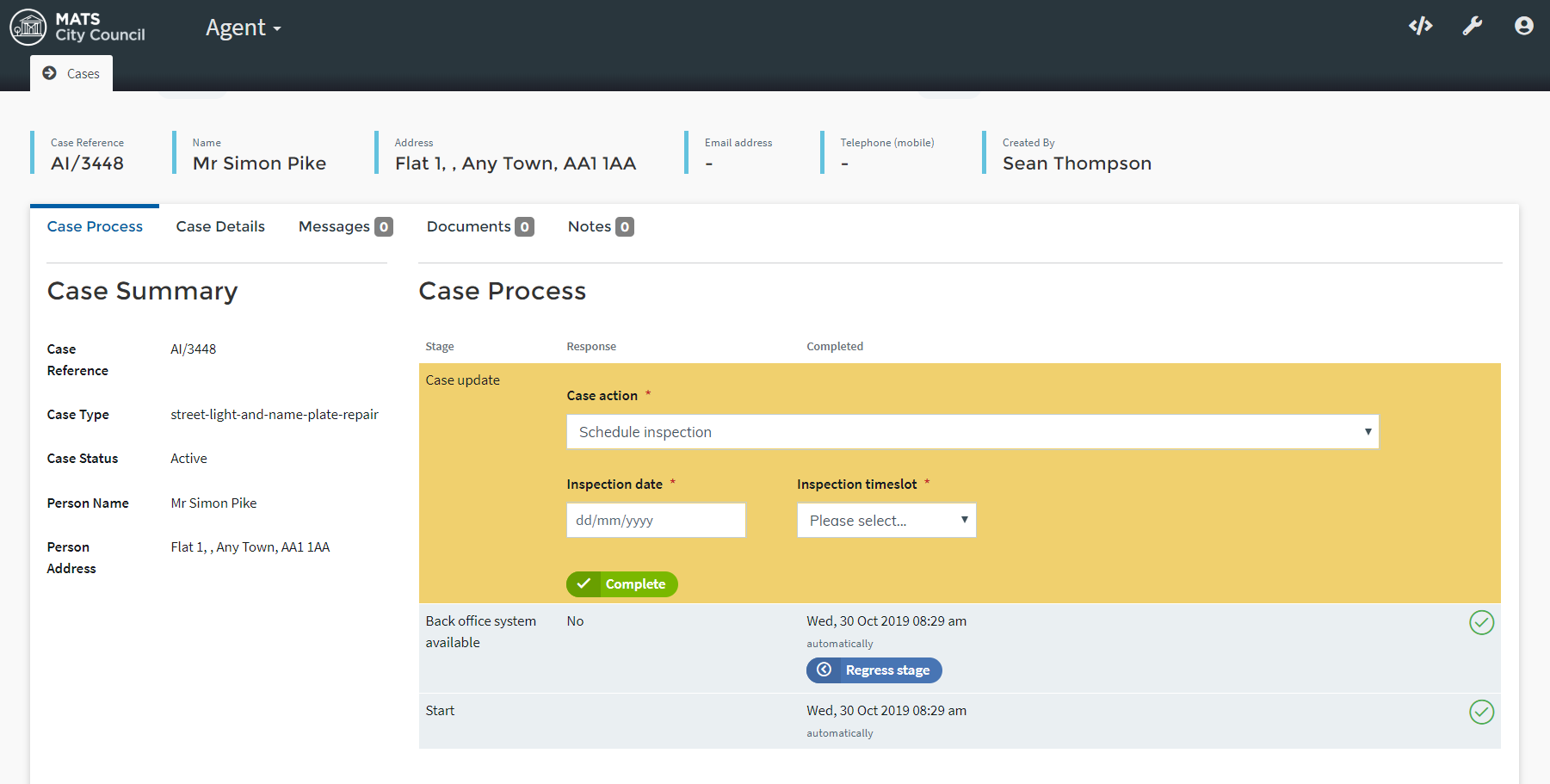The width and height of the screenshot is (1550, 784).
Task: Expand the Agent dropdown menu
Action: pyautogui.click(x=243, y=28)
